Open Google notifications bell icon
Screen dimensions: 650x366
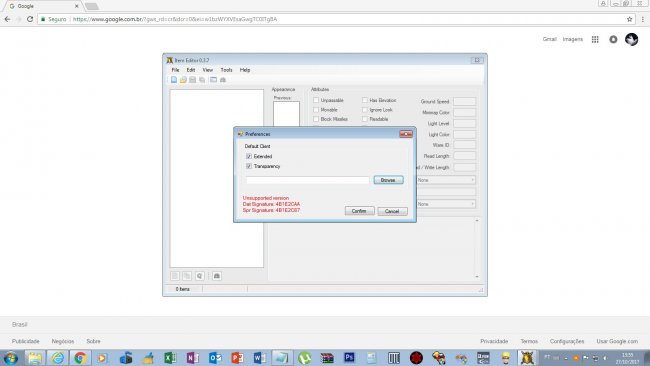613,39
